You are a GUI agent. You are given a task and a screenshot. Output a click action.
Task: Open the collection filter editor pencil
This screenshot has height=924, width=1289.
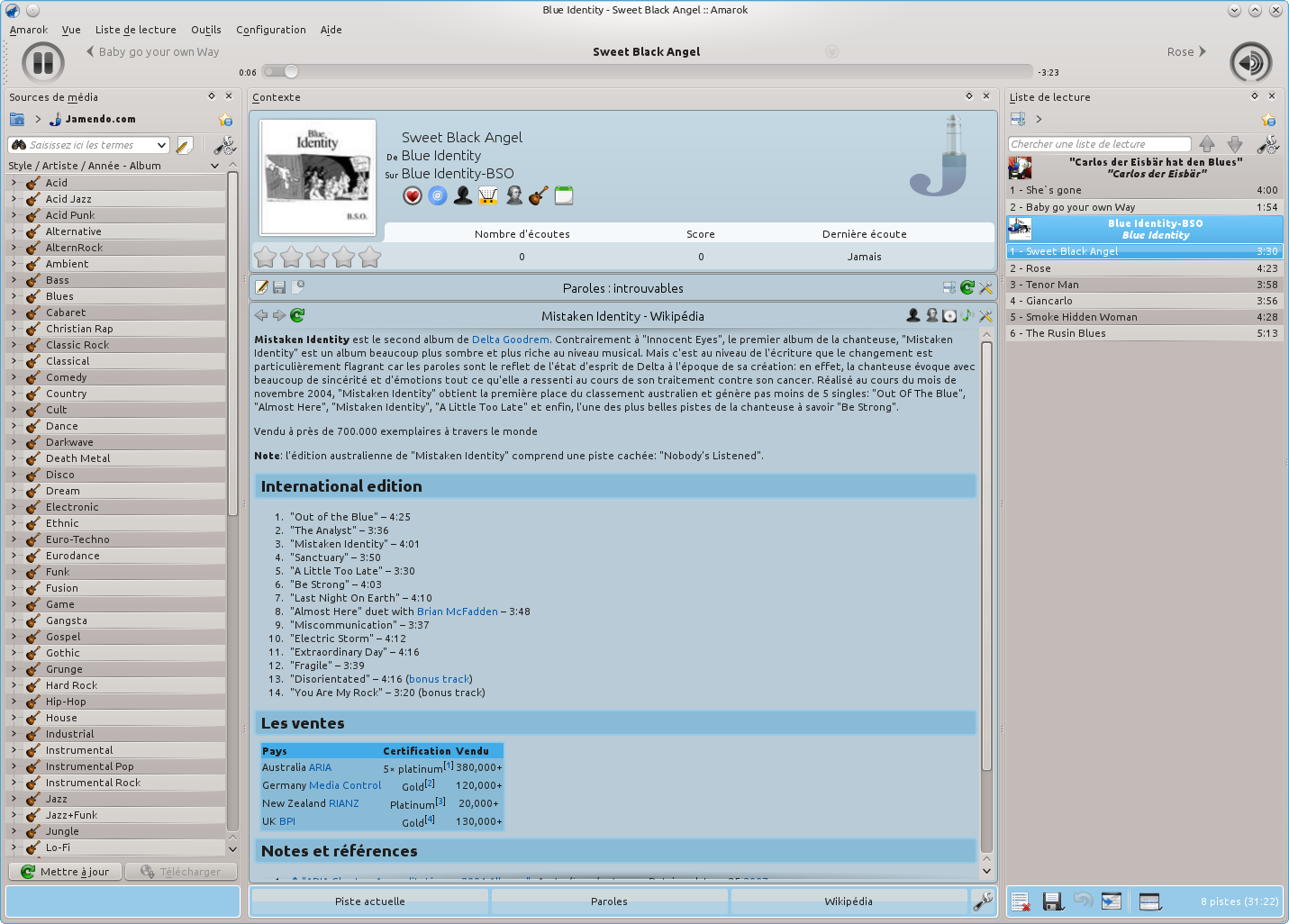tap(185, 145)
